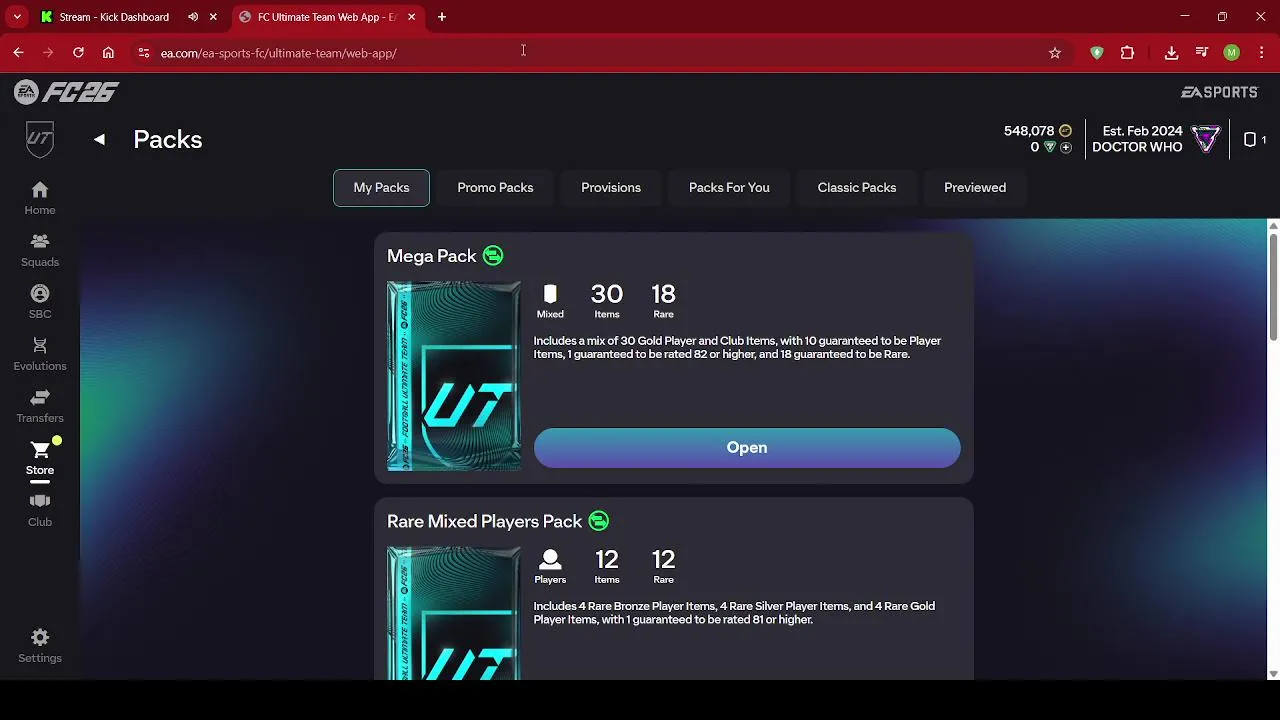Switch to the Provisions tab

click(x=611, y=188)
